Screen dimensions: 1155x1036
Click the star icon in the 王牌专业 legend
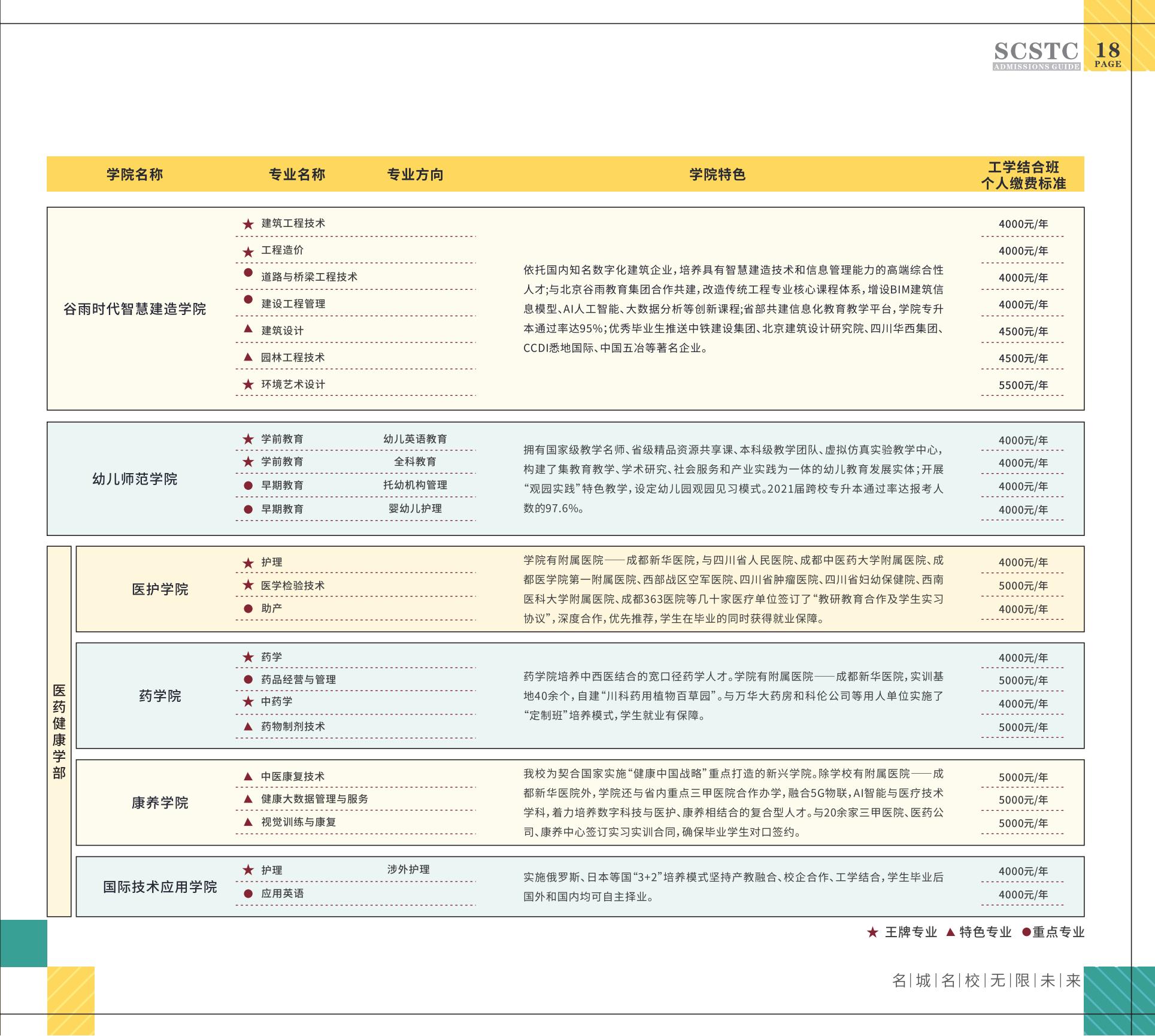pyautogui.click(x=873, y=932)
